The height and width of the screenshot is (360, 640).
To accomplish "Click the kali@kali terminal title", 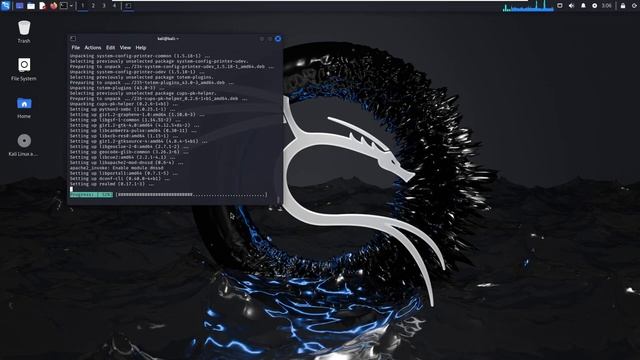I will pyautogui.click(x=168, y=39).
